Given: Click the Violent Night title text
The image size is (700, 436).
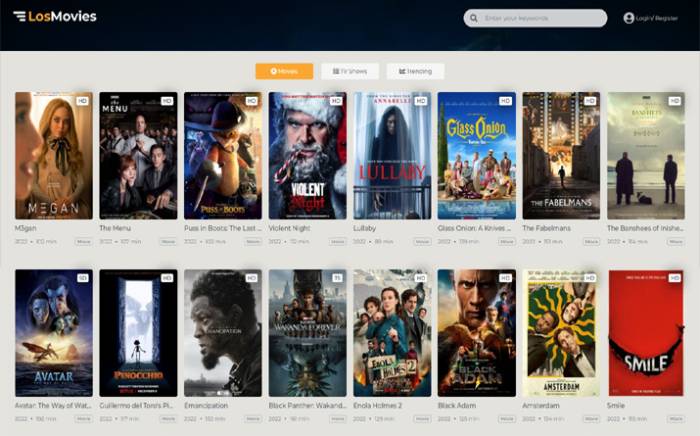Looking at the screenshot, I should [x=289, y=228].
